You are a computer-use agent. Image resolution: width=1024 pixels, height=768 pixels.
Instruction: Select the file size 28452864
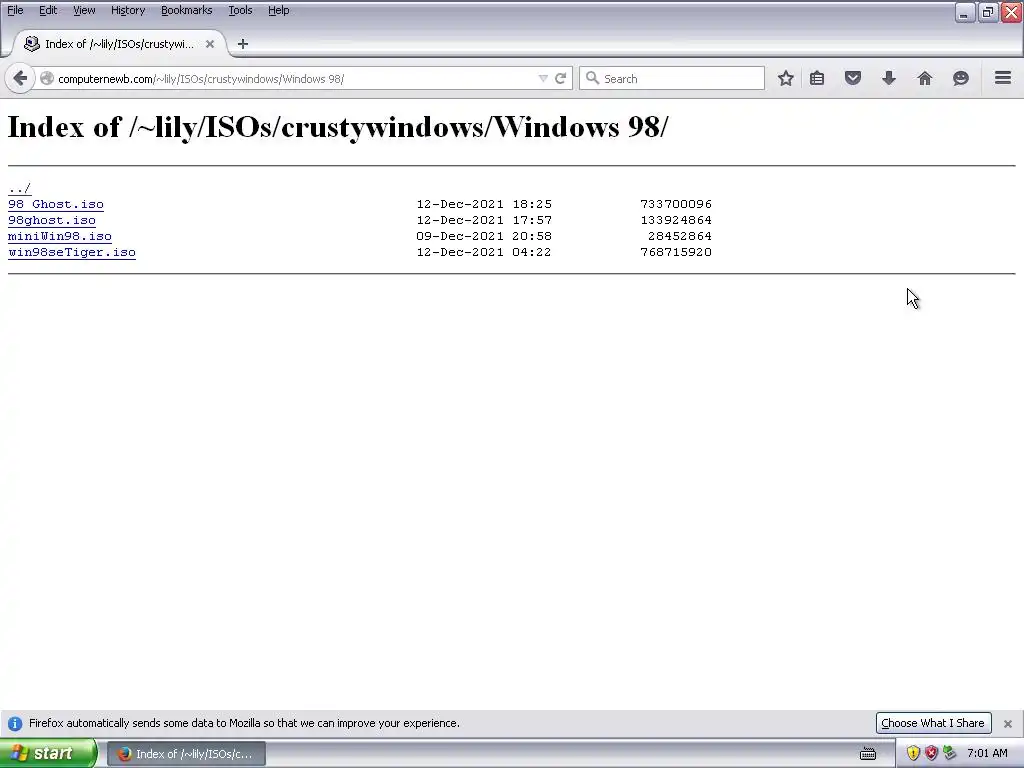[x=680, y=236]
